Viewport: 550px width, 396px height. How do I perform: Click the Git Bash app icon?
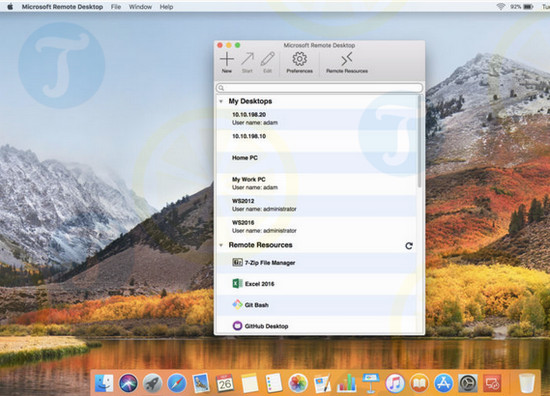click(x=237, y=304)
